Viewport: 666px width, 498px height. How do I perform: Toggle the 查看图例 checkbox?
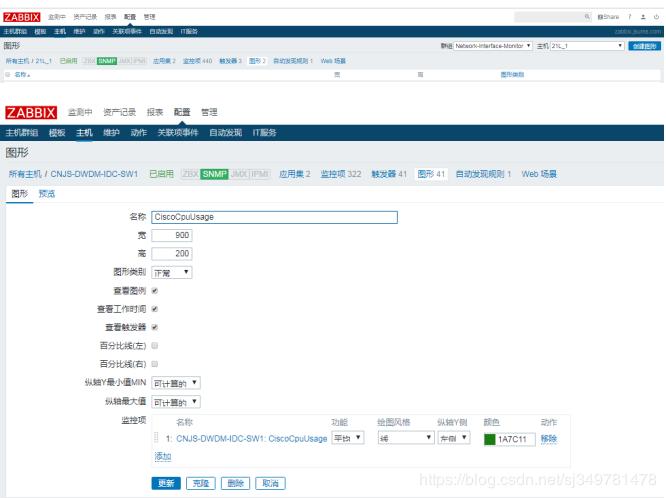coord(155,291)
